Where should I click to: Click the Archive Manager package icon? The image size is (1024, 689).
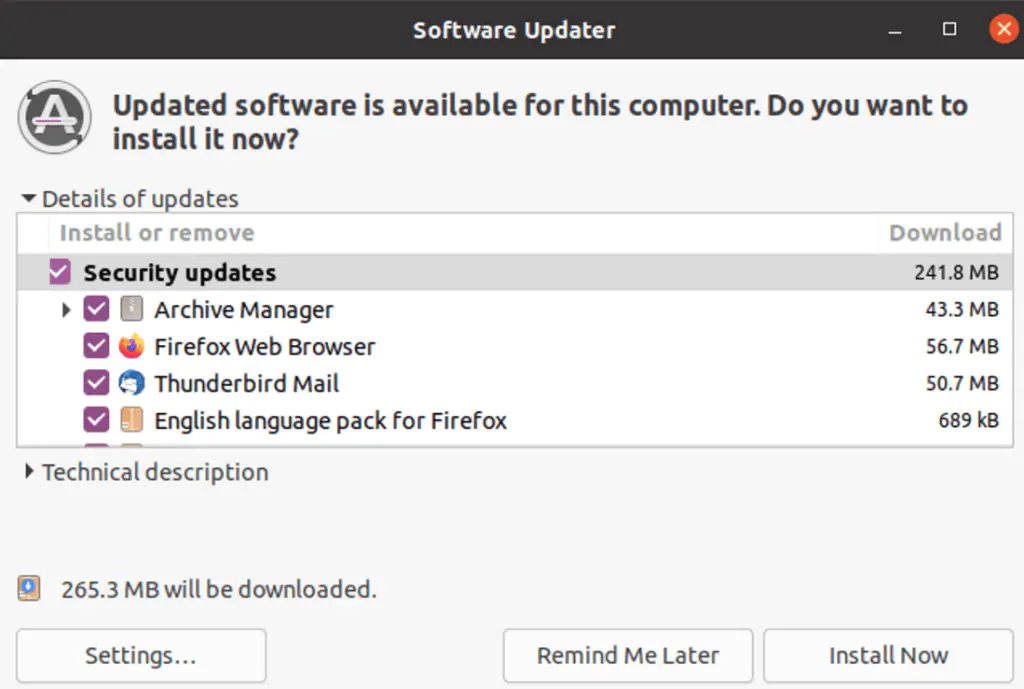click(x=132, y=309)
